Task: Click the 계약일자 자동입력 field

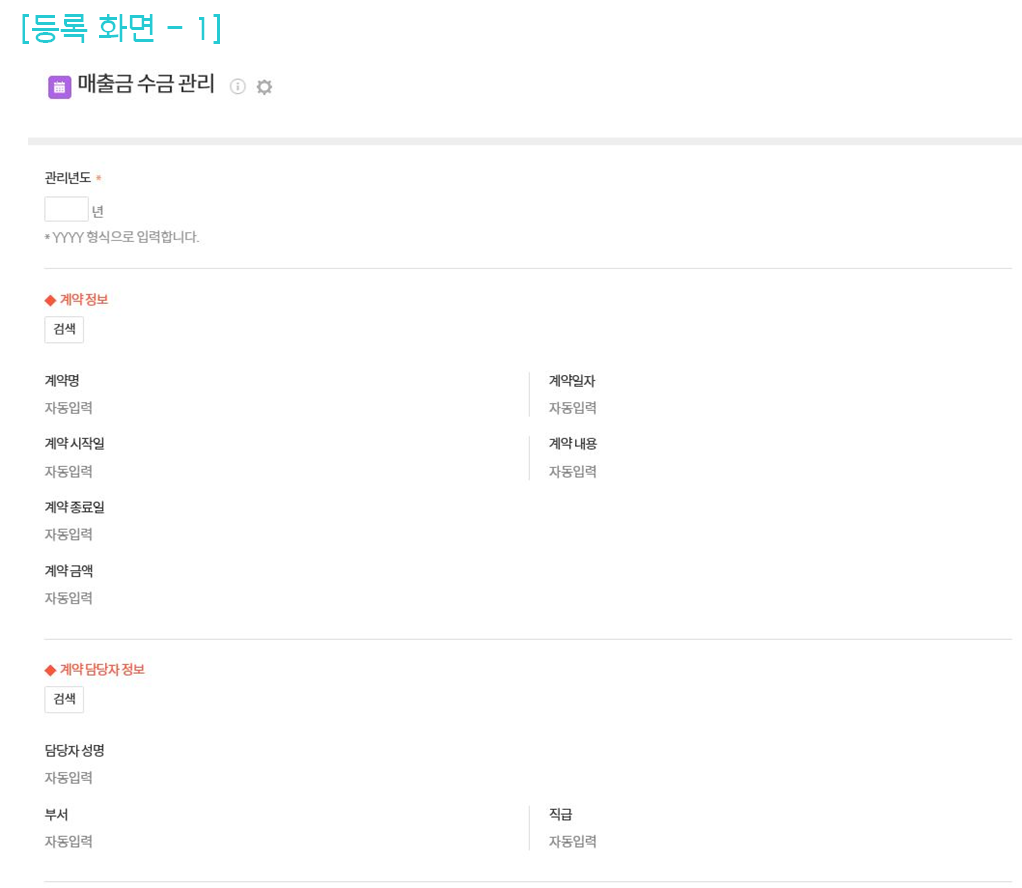Action: pos(573,408)
